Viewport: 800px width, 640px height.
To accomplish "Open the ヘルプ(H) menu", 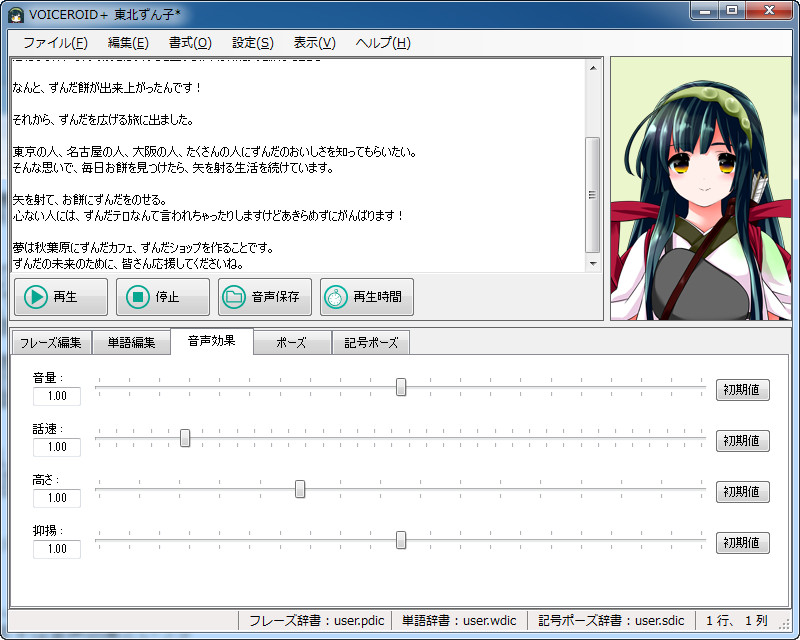I will [383, 43].
